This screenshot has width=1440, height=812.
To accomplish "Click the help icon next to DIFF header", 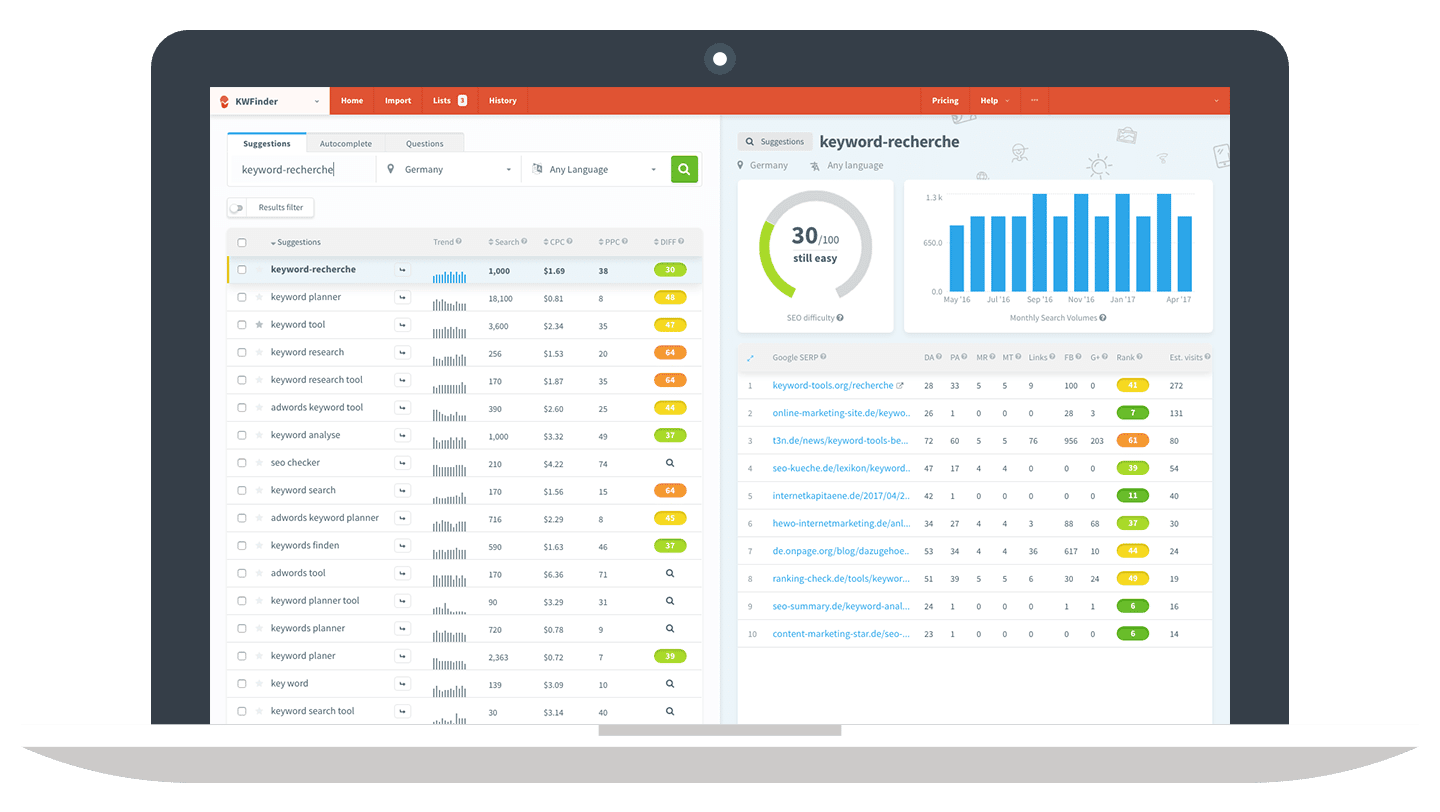I will [681, 242].
